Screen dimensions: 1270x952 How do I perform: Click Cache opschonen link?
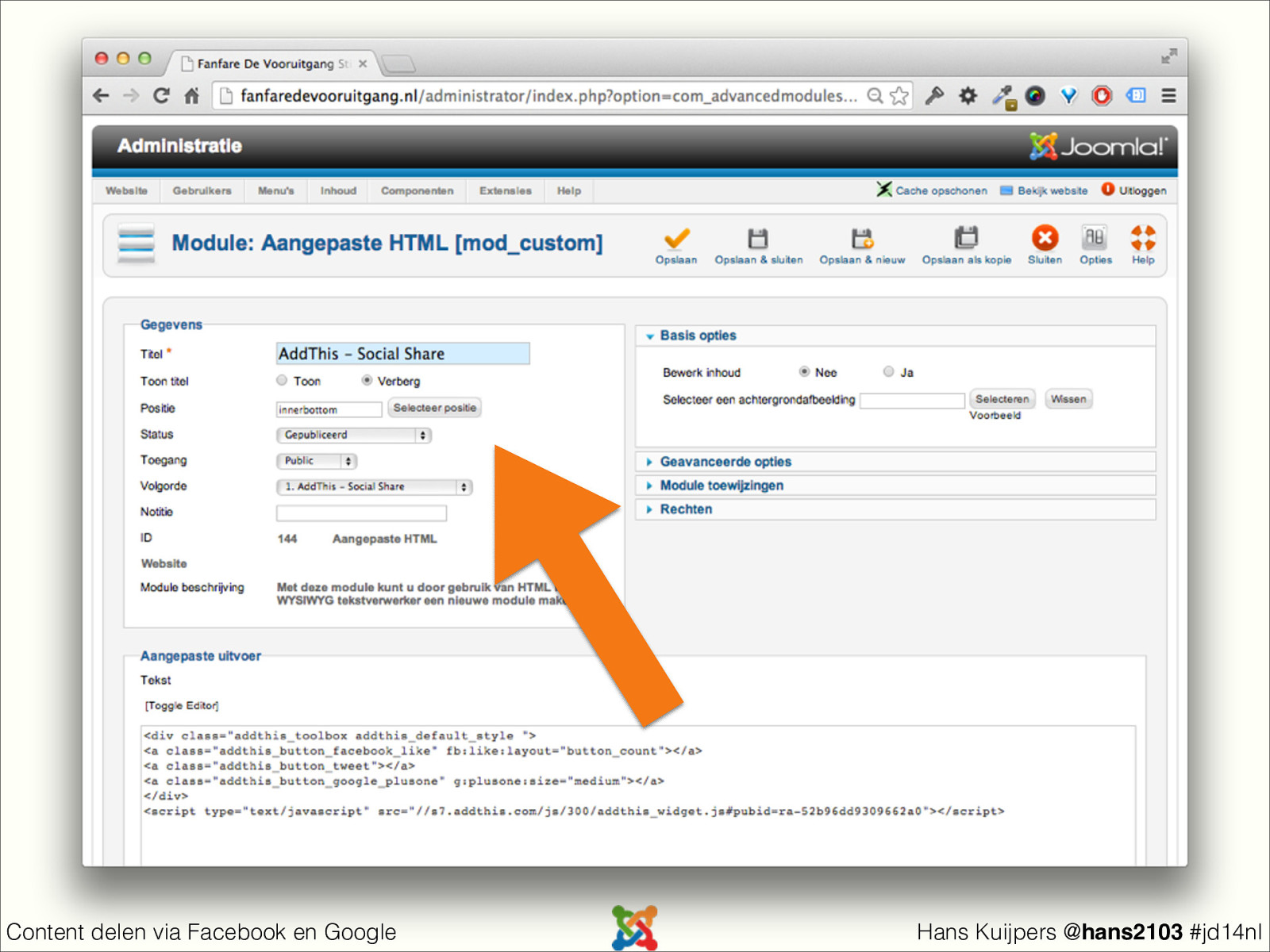[x=932, y=190]
